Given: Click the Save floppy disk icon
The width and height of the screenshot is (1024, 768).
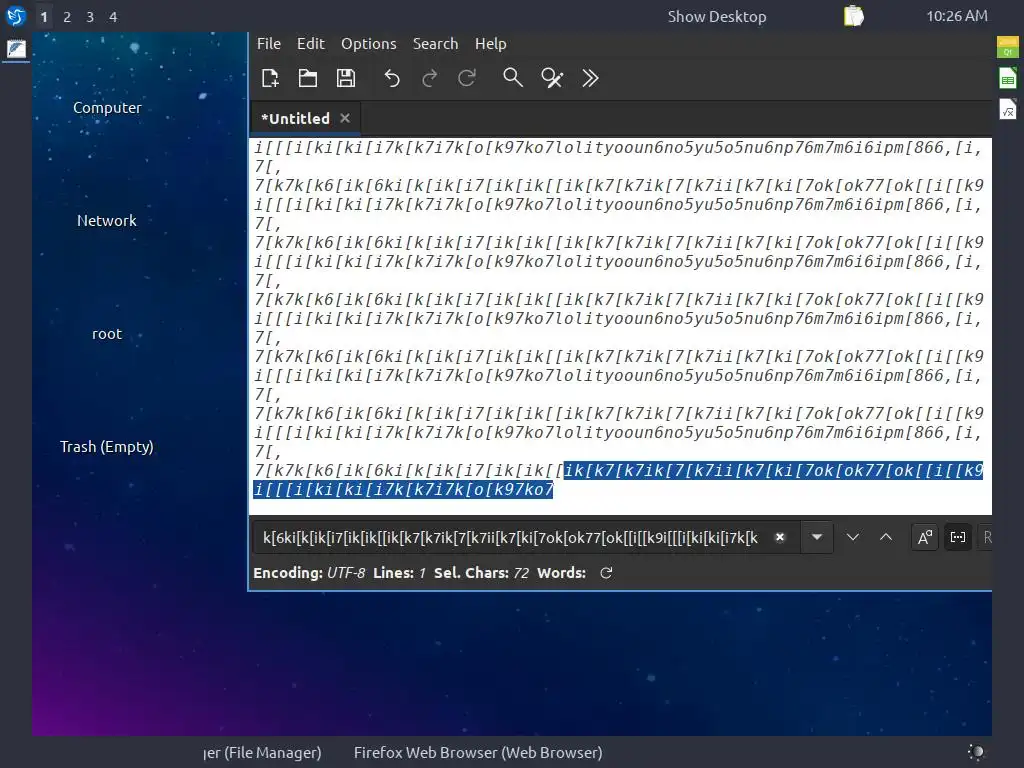Looking at the screenshot, I should tap(345, 78).
